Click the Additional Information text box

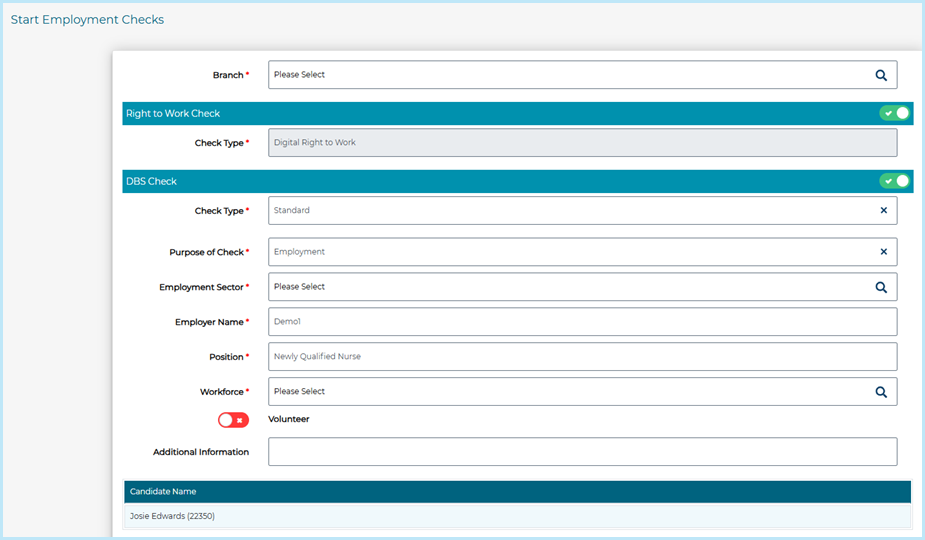click(x=582, y=451)
